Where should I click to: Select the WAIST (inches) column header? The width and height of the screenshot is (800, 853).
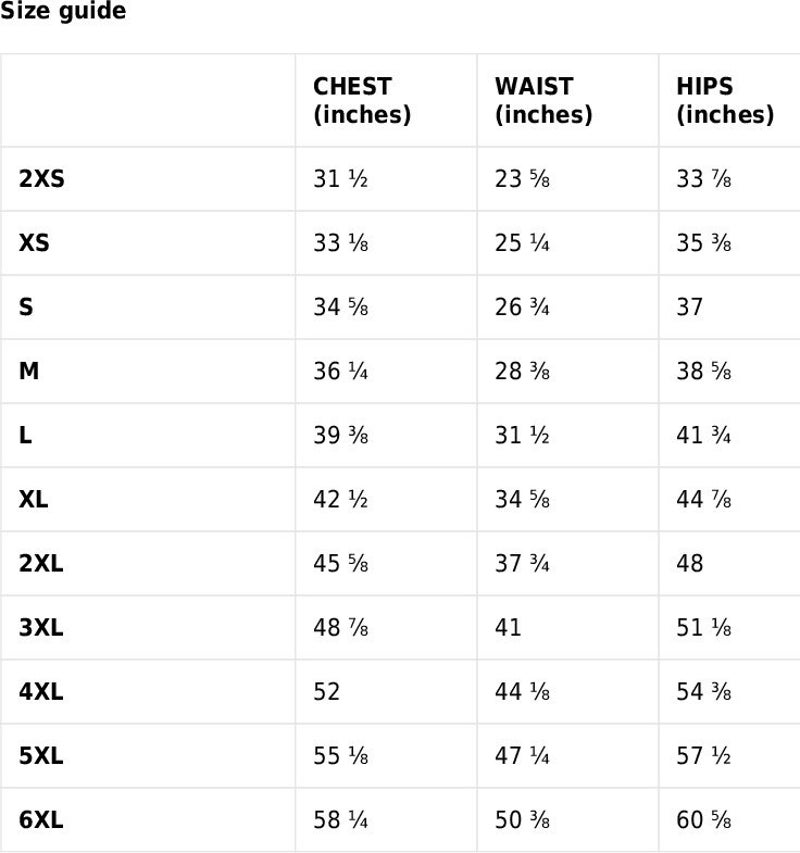click(x=543, y=101)
